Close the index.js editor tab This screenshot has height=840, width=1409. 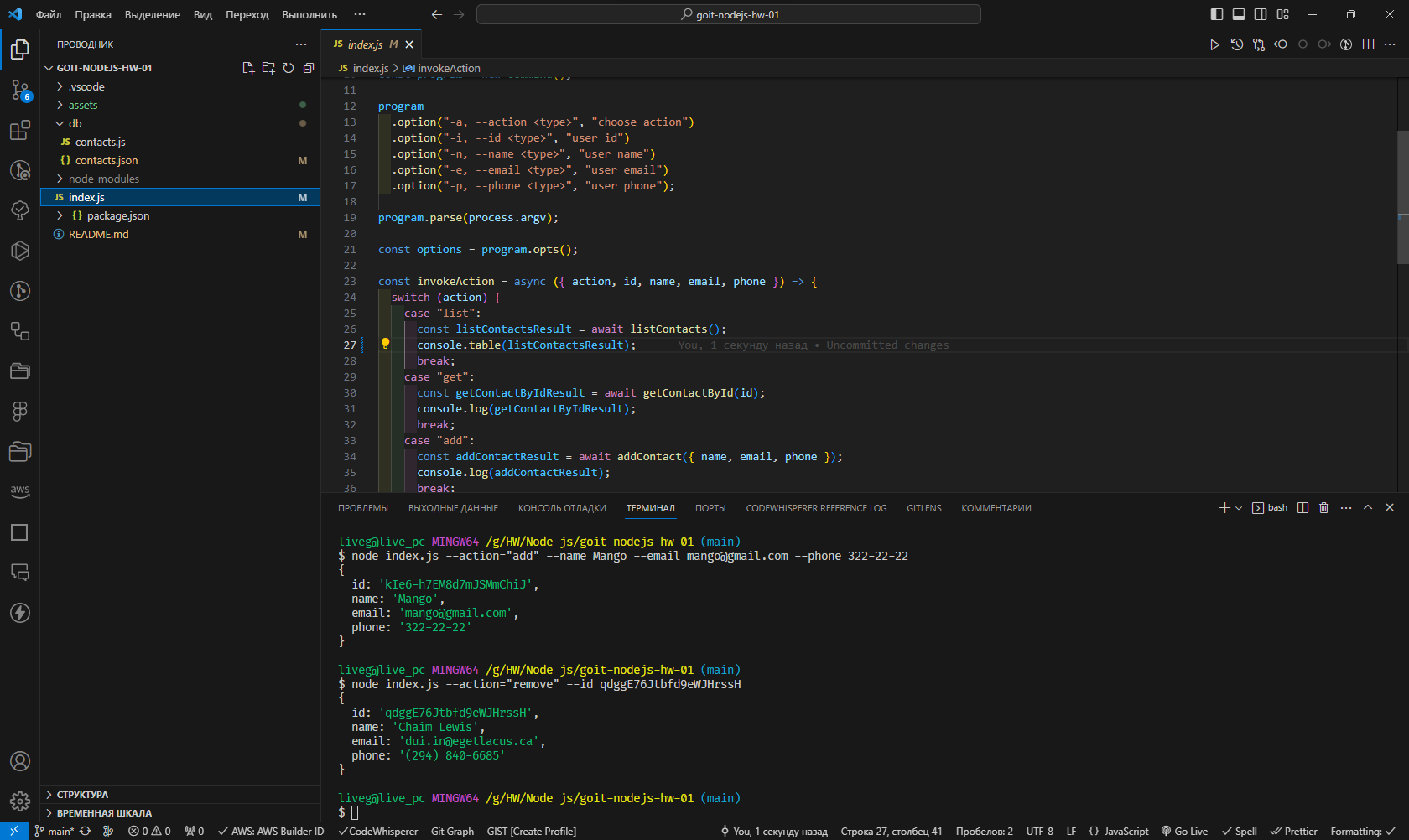click(409, 44)
